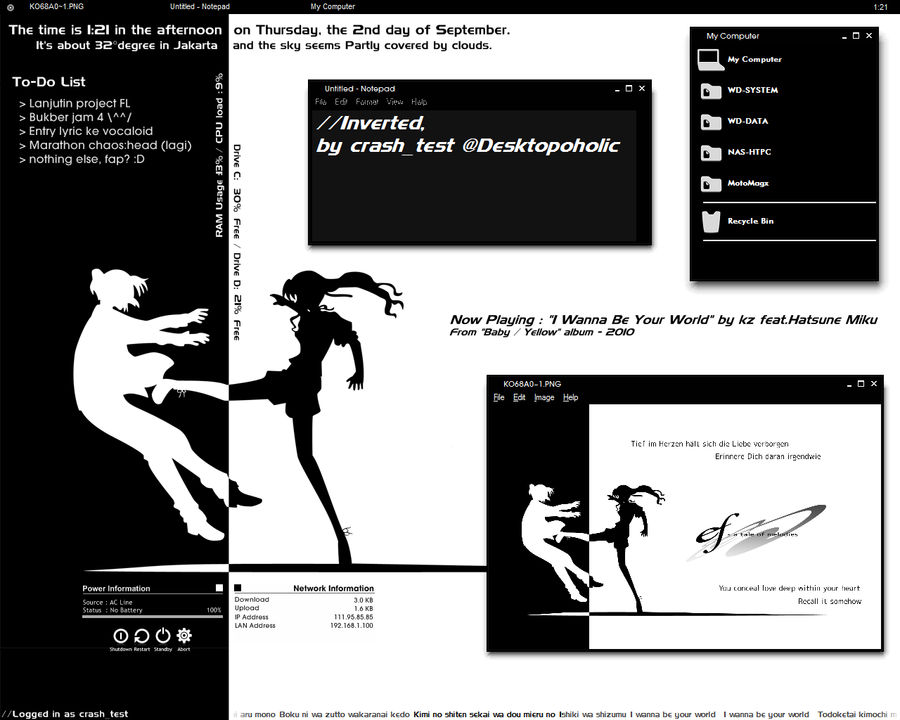Maximize the KO68A0~1.PNG viewer window
Image resolution: width=900 pixels, height=720 pixels.
(x=861, y=384)
